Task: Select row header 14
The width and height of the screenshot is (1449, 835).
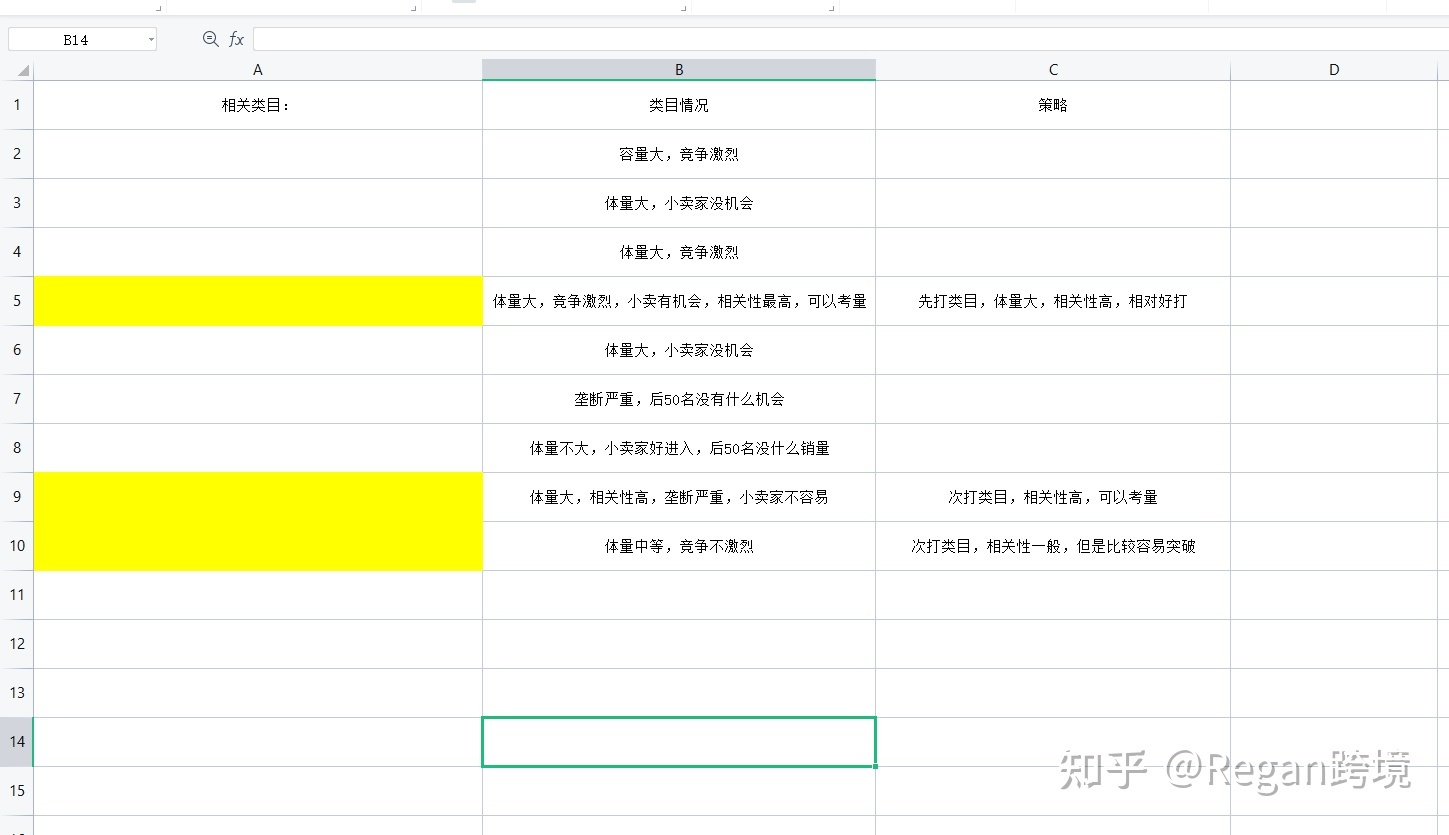Action: pos(17,742)
